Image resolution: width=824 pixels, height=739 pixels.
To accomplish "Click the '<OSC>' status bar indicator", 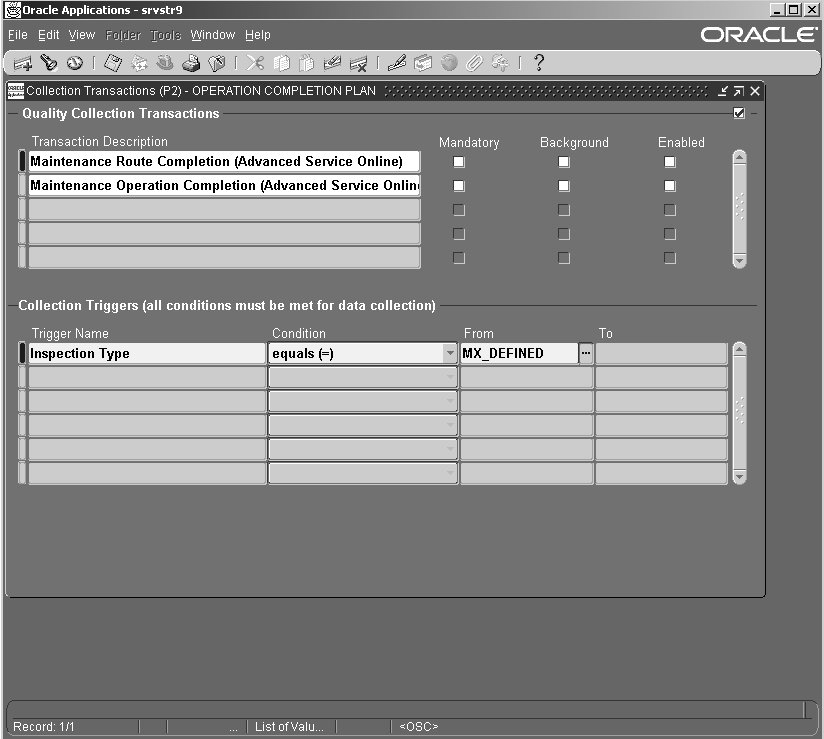I will (419, 727).
